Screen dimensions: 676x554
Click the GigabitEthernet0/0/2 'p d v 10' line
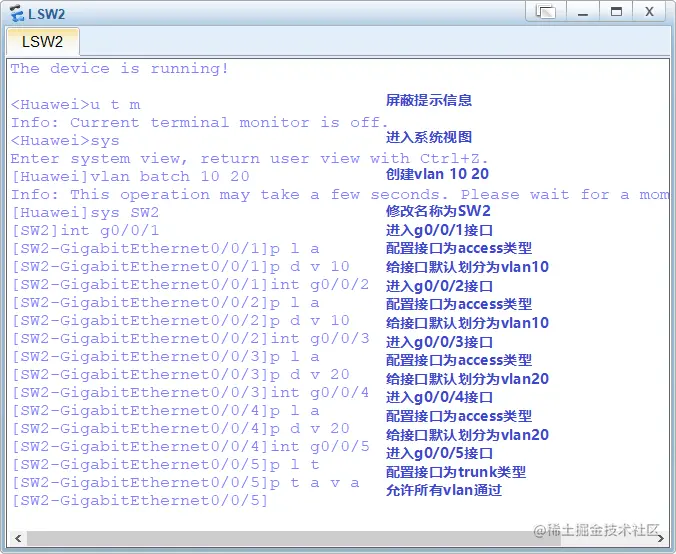pos(180,321)
